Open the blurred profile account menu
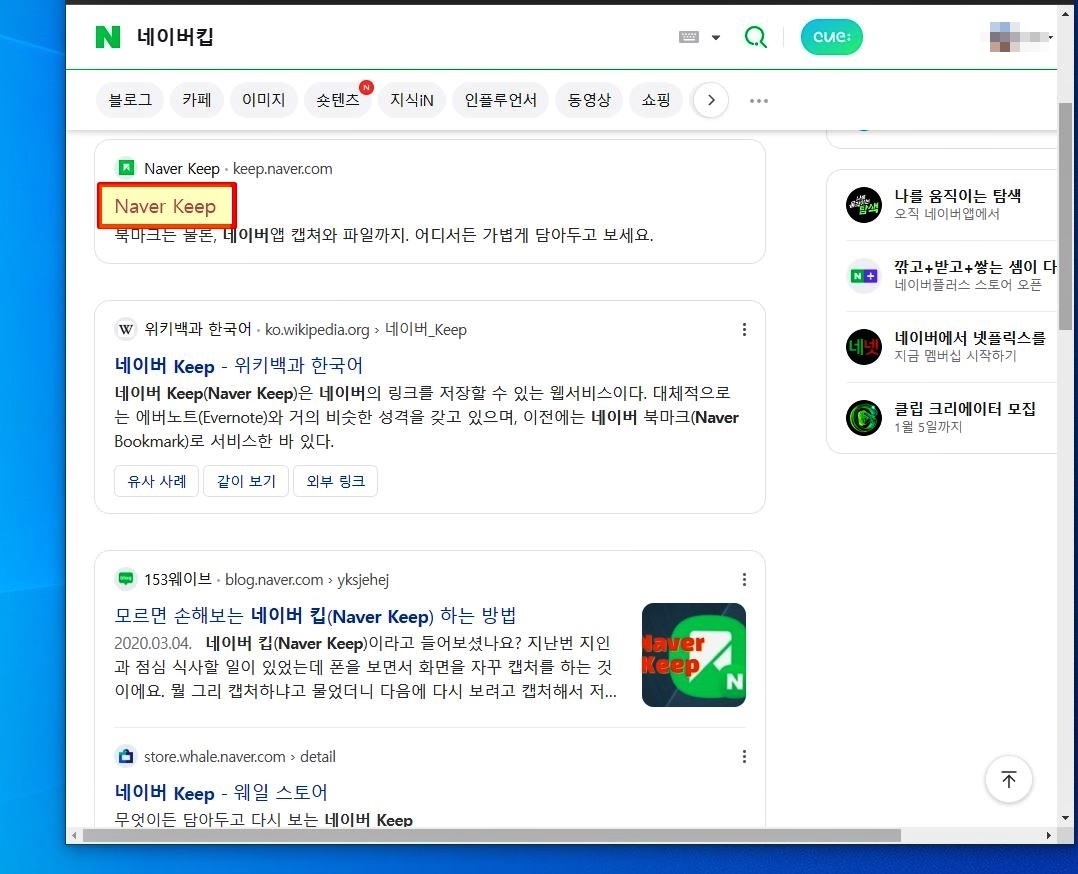The image size is (1078, 874). 1020,37
